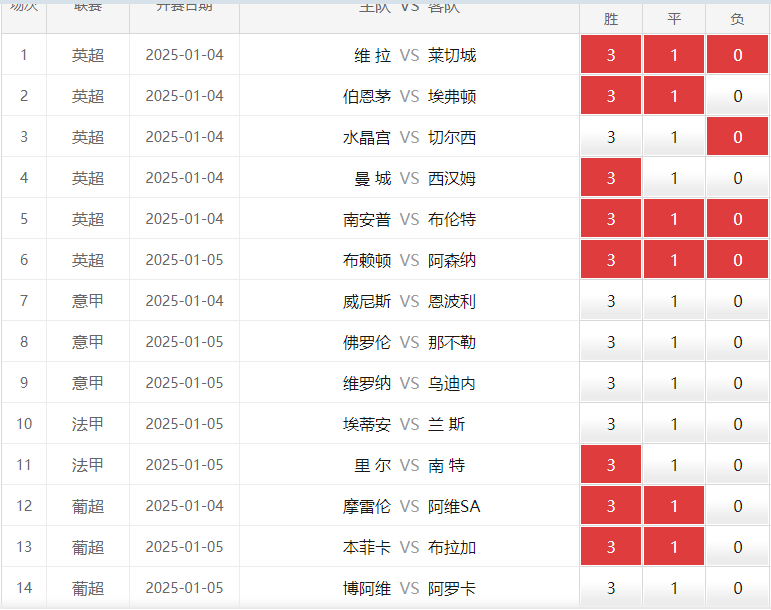This screenshot has width=771, height=610.
Task: Click team name 乌迪内
Action: (x=452, y=383)
